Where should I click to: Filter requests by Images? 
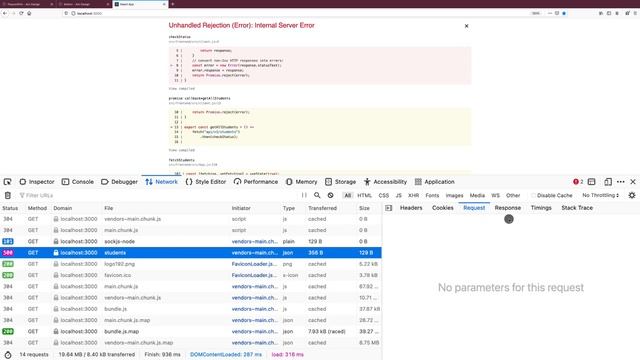[454, 196]
